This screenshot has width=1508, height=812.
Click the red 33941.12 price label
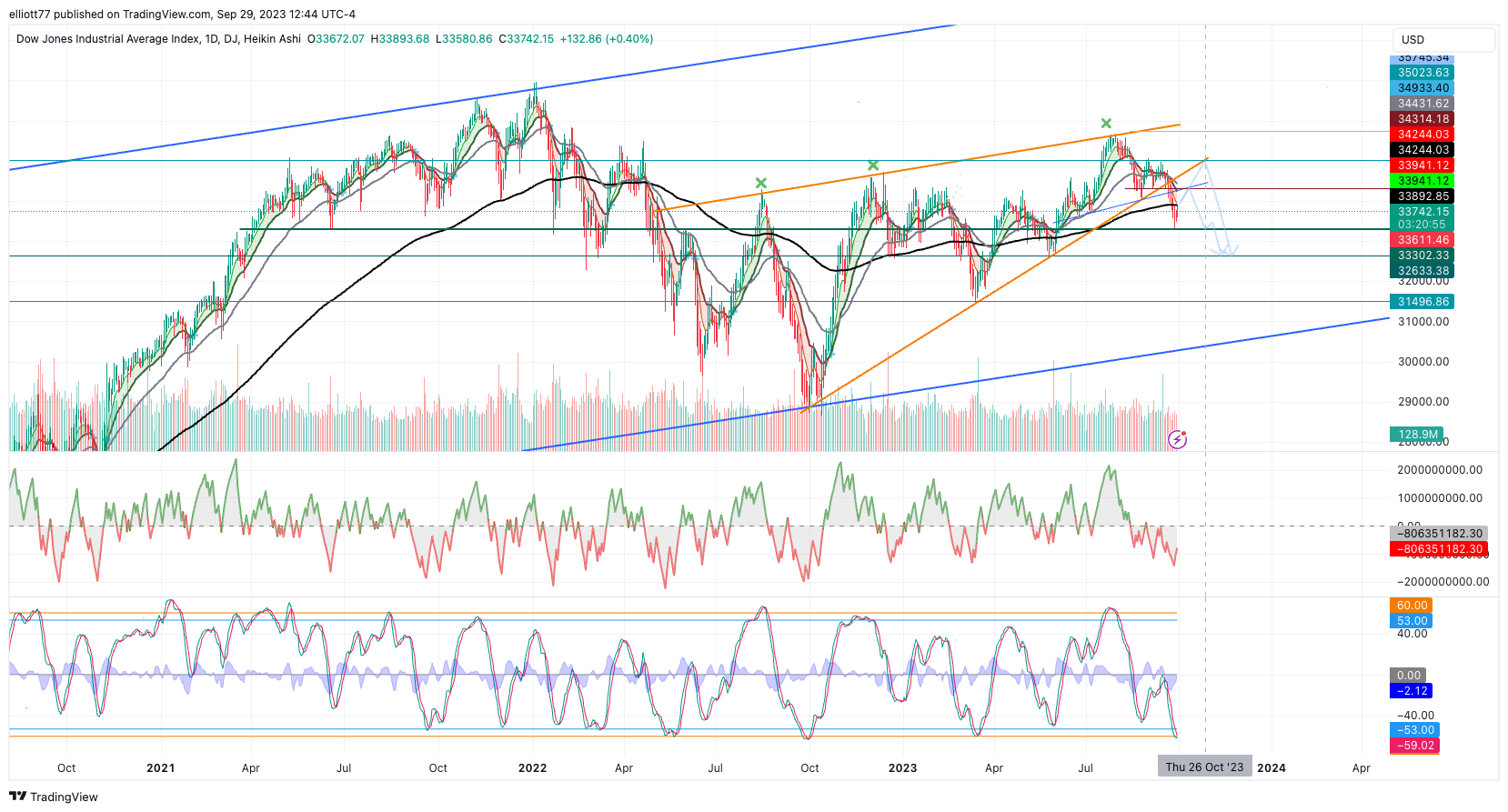point(1423,165)
